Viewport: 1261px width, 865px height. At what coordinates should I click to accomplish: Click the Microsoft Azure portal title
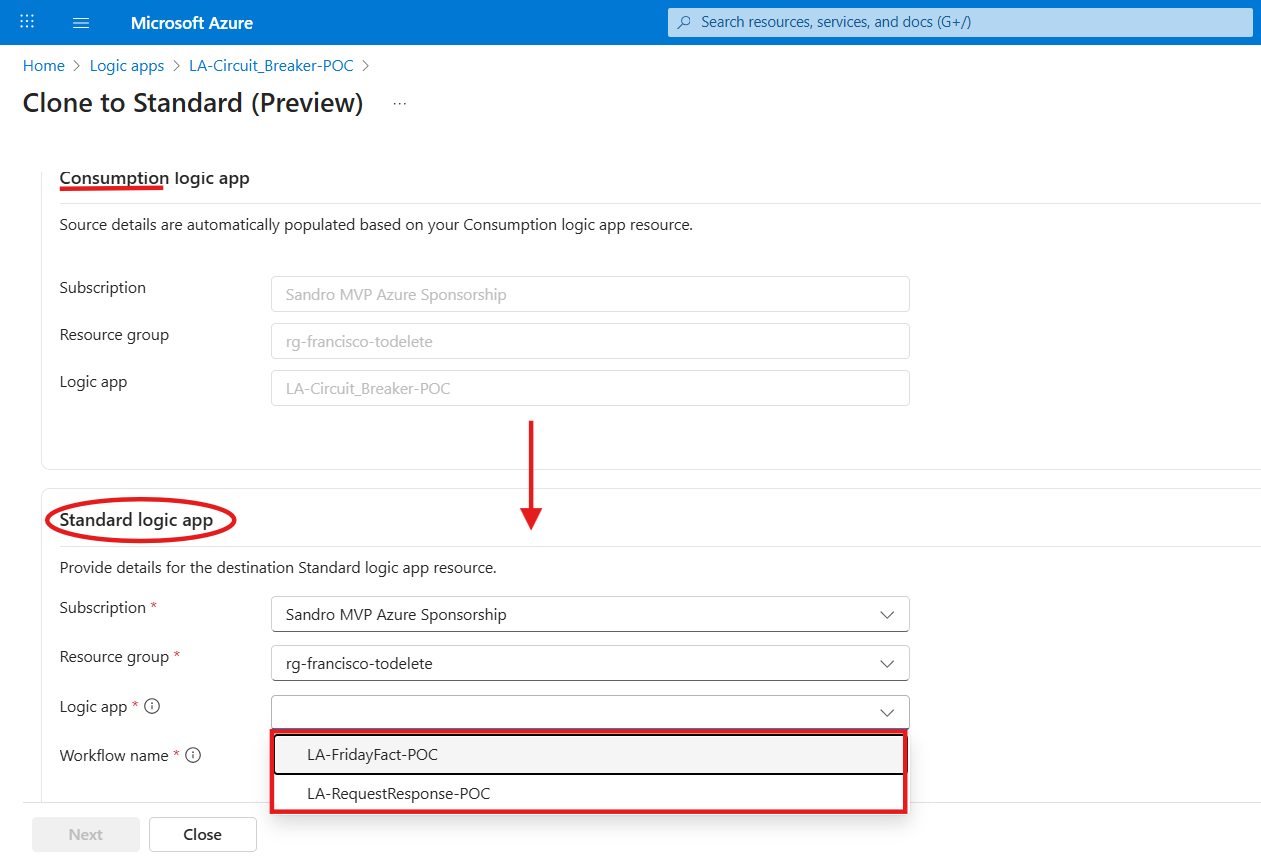pos(192,22)
